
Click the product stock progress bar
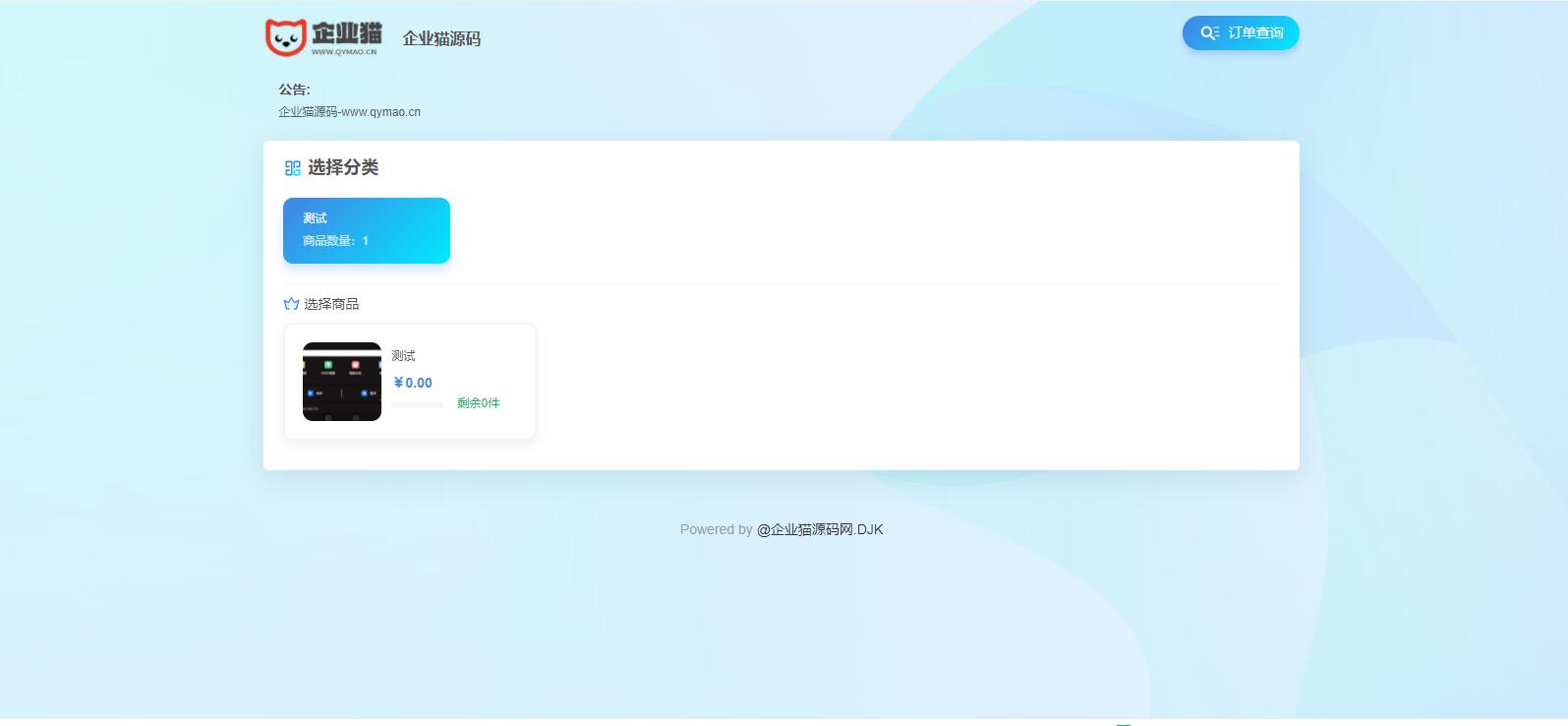tap(417, 404)
